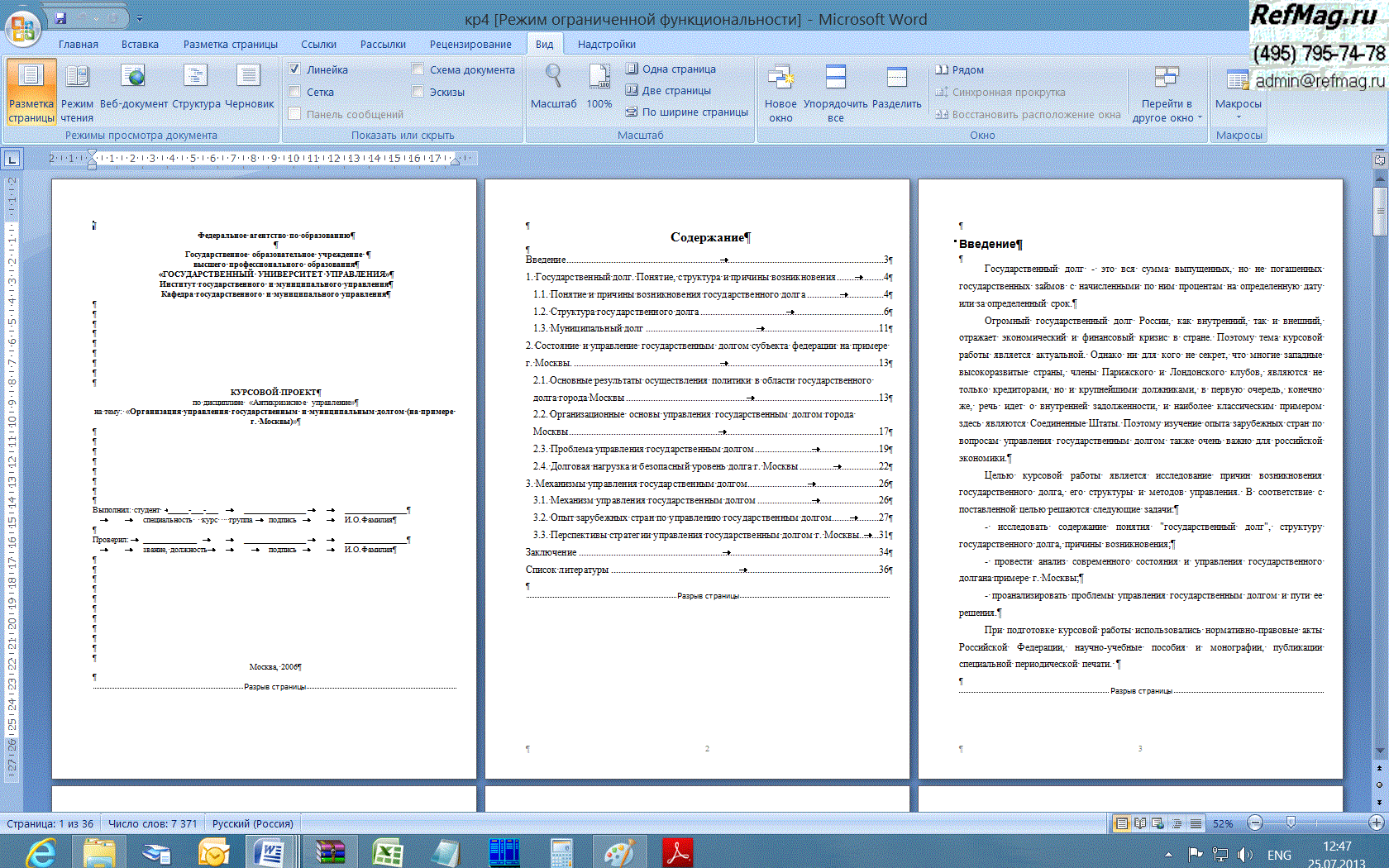This screenshot has height=868, width=1389.
Task: Open the Масштаб zoom dialog
Action: [553, 88]
